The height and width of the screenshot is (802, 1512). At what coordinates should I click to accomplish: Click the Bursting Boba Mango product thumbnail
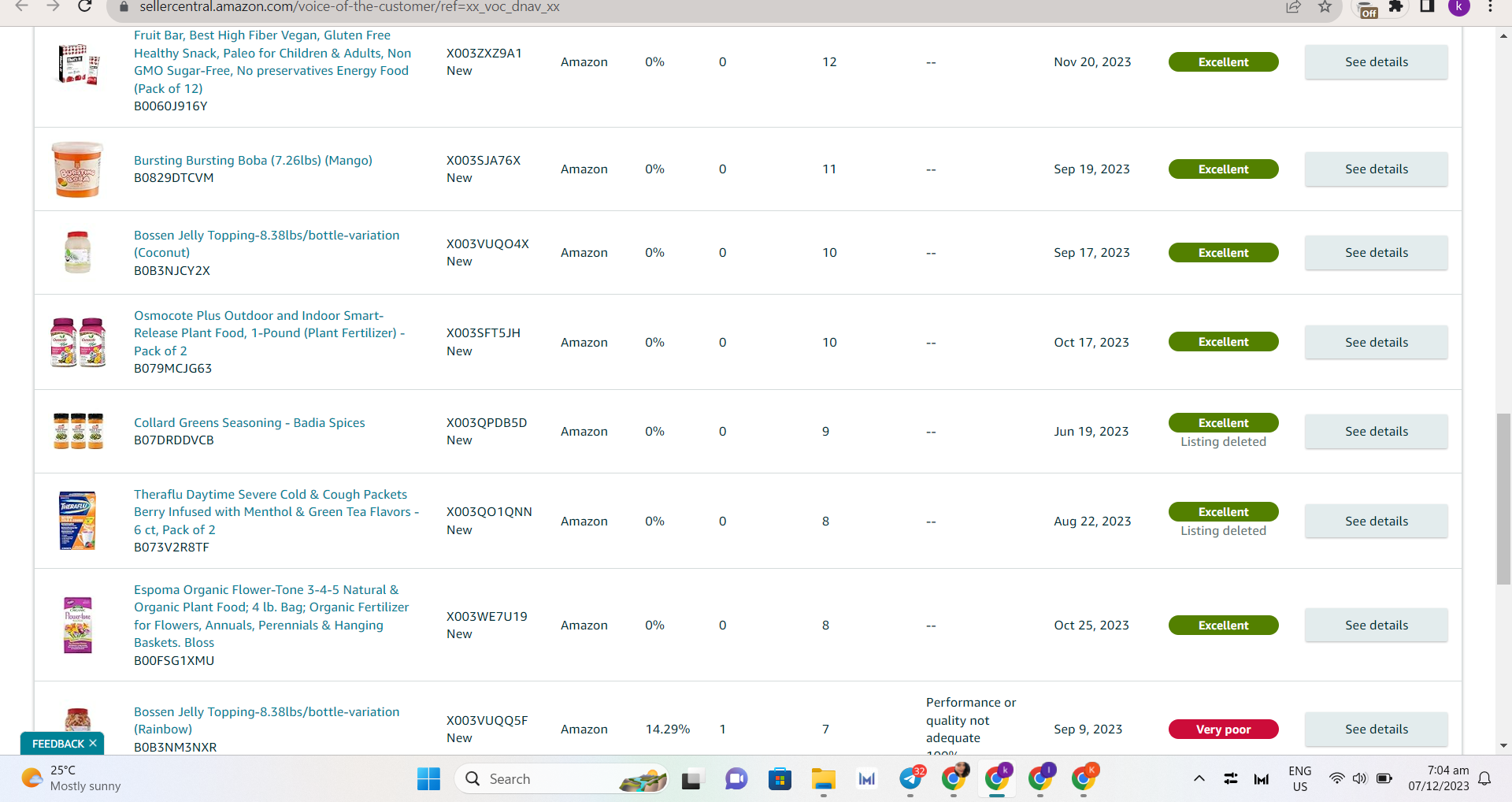78,169
